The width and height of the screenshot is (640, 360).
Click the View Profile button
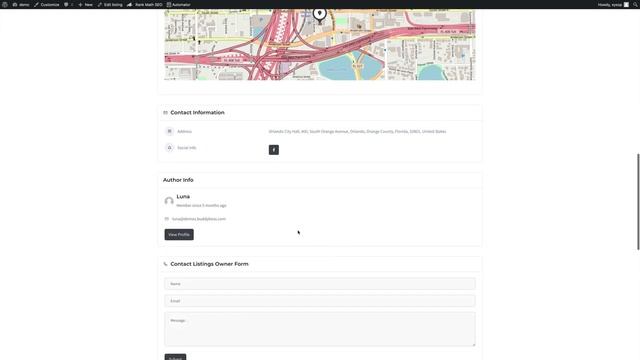(179, 235)
